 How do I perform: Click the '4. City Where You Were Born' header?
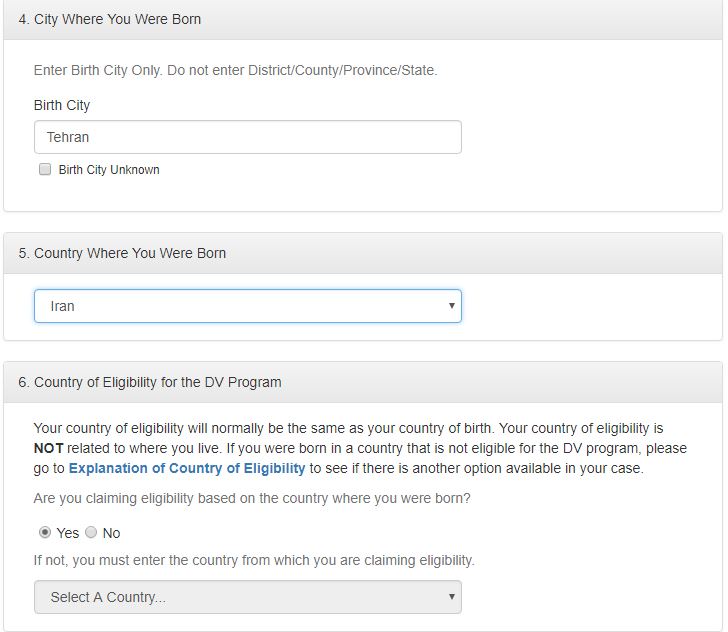click(x=110, y=19)
